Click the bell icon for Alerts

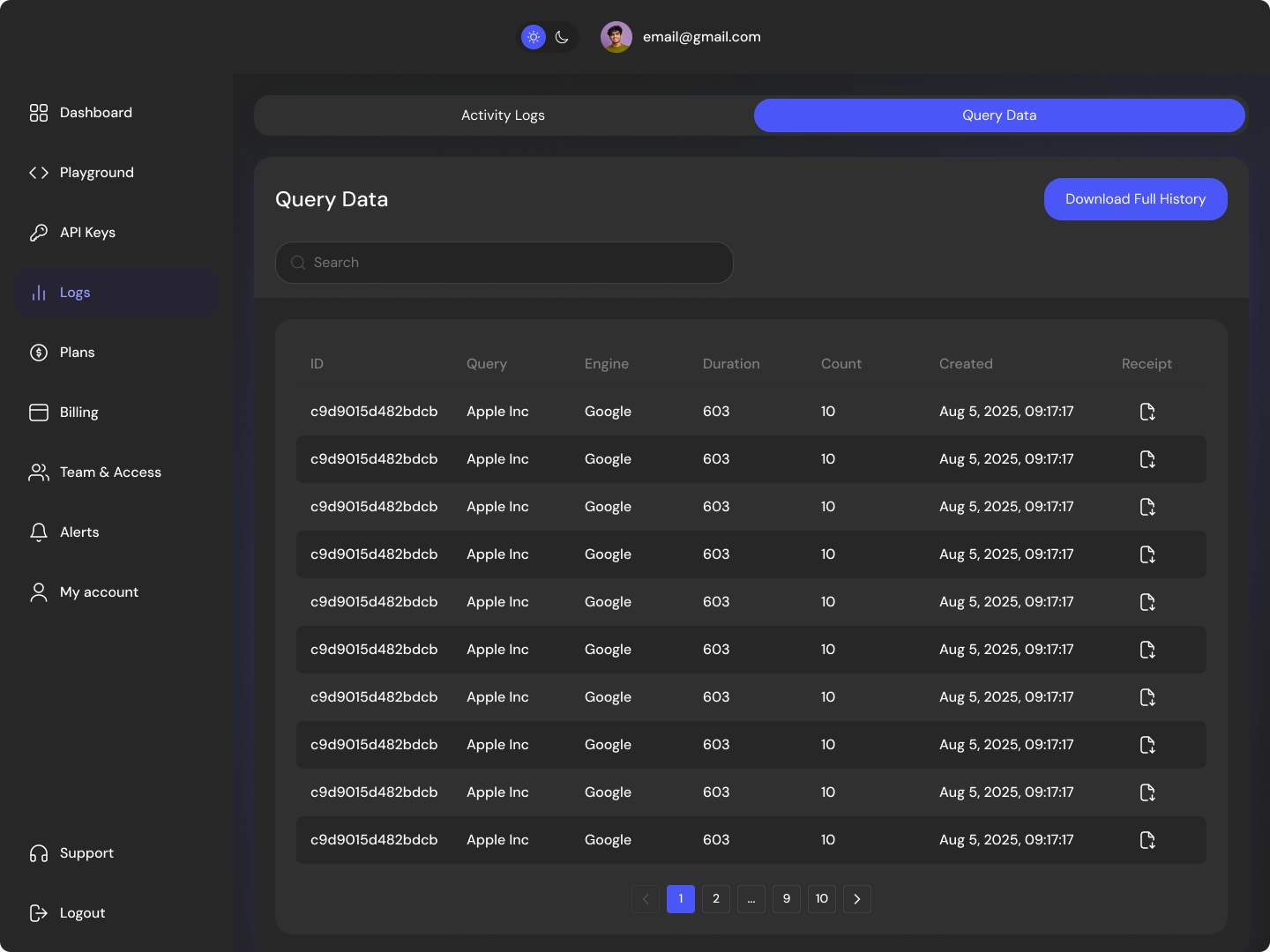tap(38, 532)
